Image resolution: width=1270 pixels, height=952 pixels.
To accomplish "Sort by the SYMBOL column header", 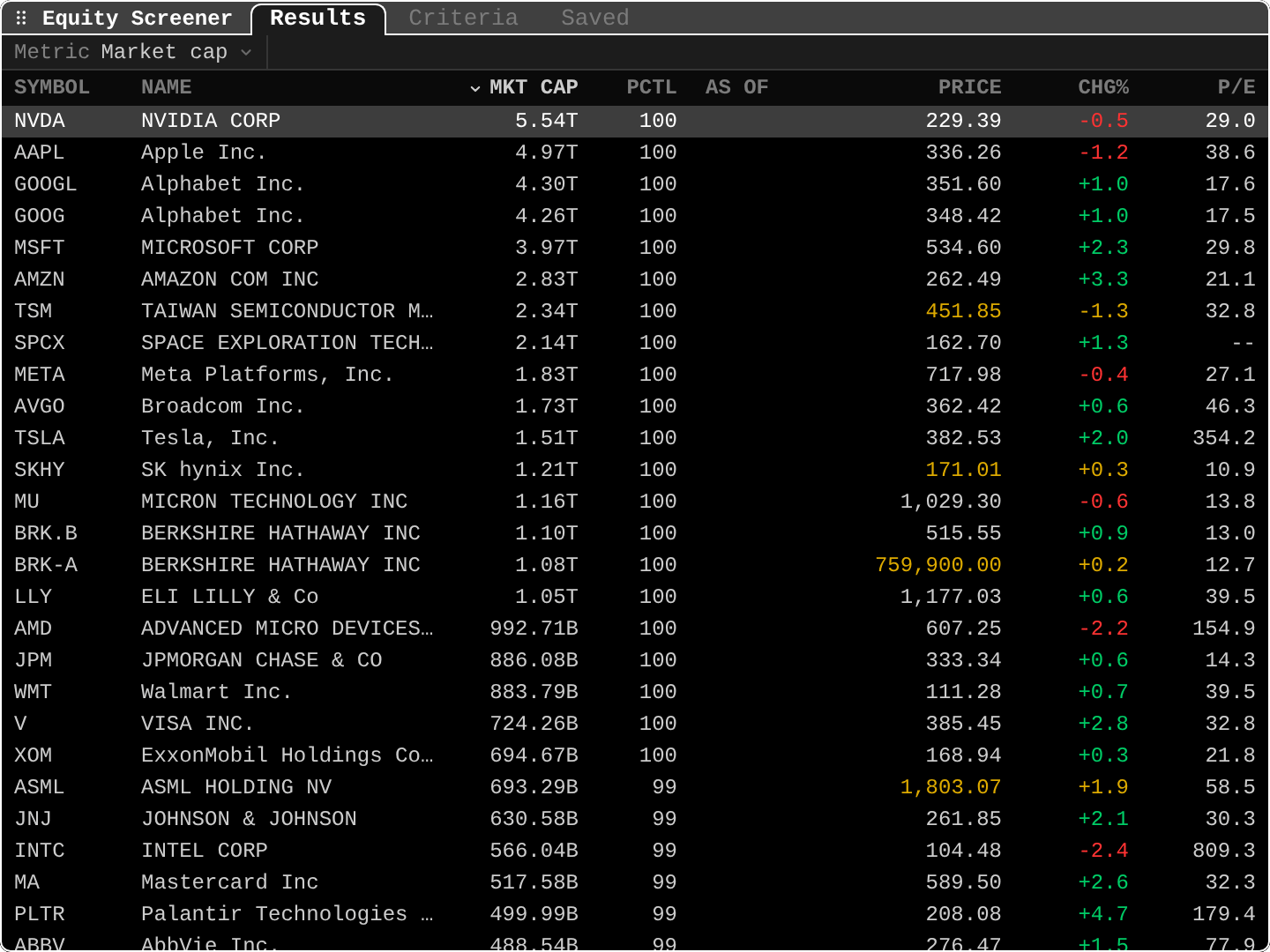I will (52, 87).
